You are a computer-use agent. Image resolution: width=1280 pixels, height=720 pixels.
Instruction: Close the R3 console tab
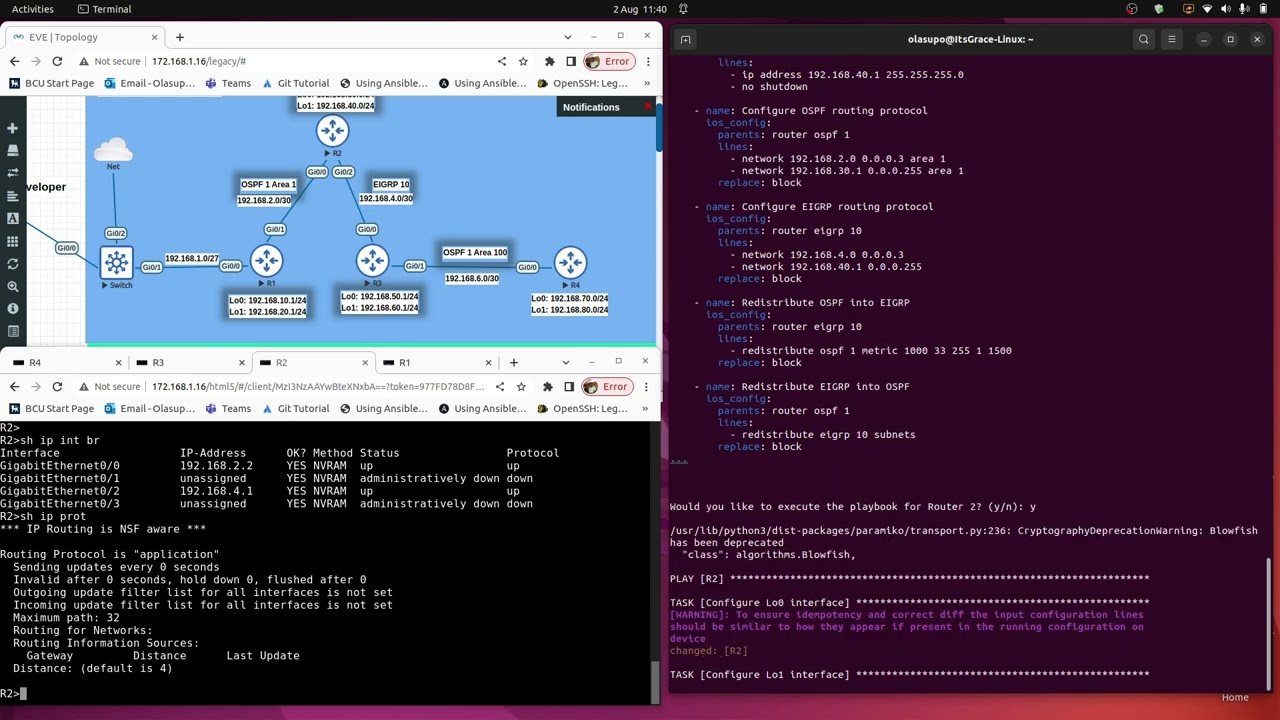pos(241,362)
